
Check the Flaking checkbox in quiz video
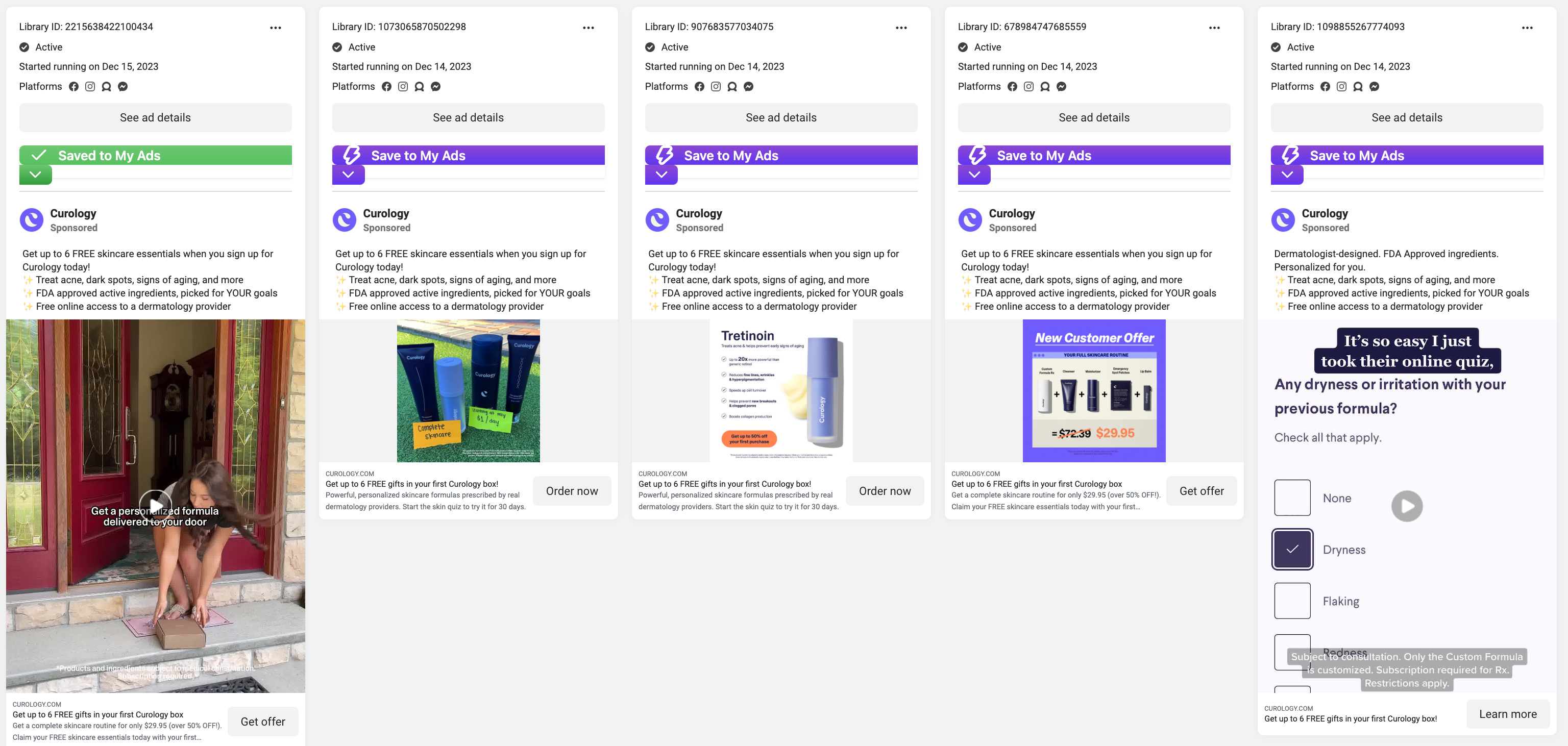point(1292,601)
